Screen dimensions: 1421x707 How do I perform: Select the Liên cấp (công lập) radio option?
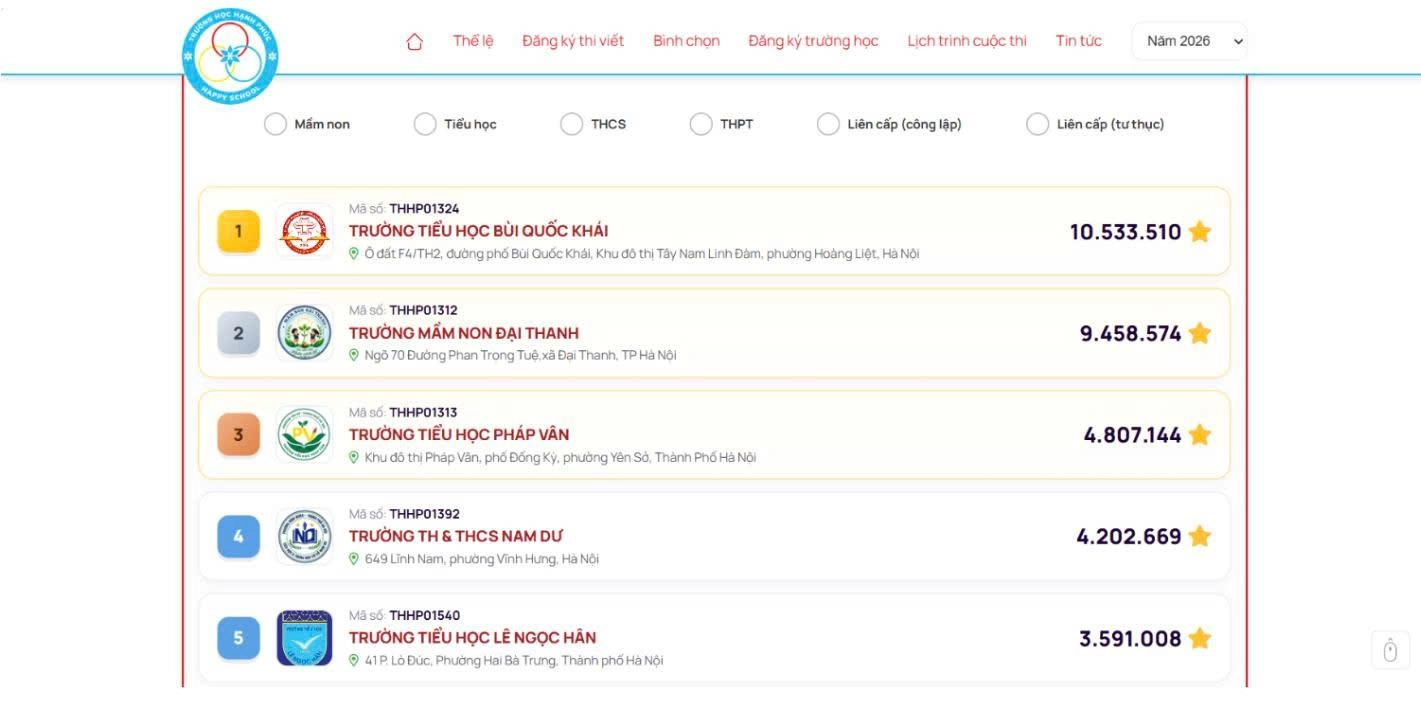pos(828,124)
